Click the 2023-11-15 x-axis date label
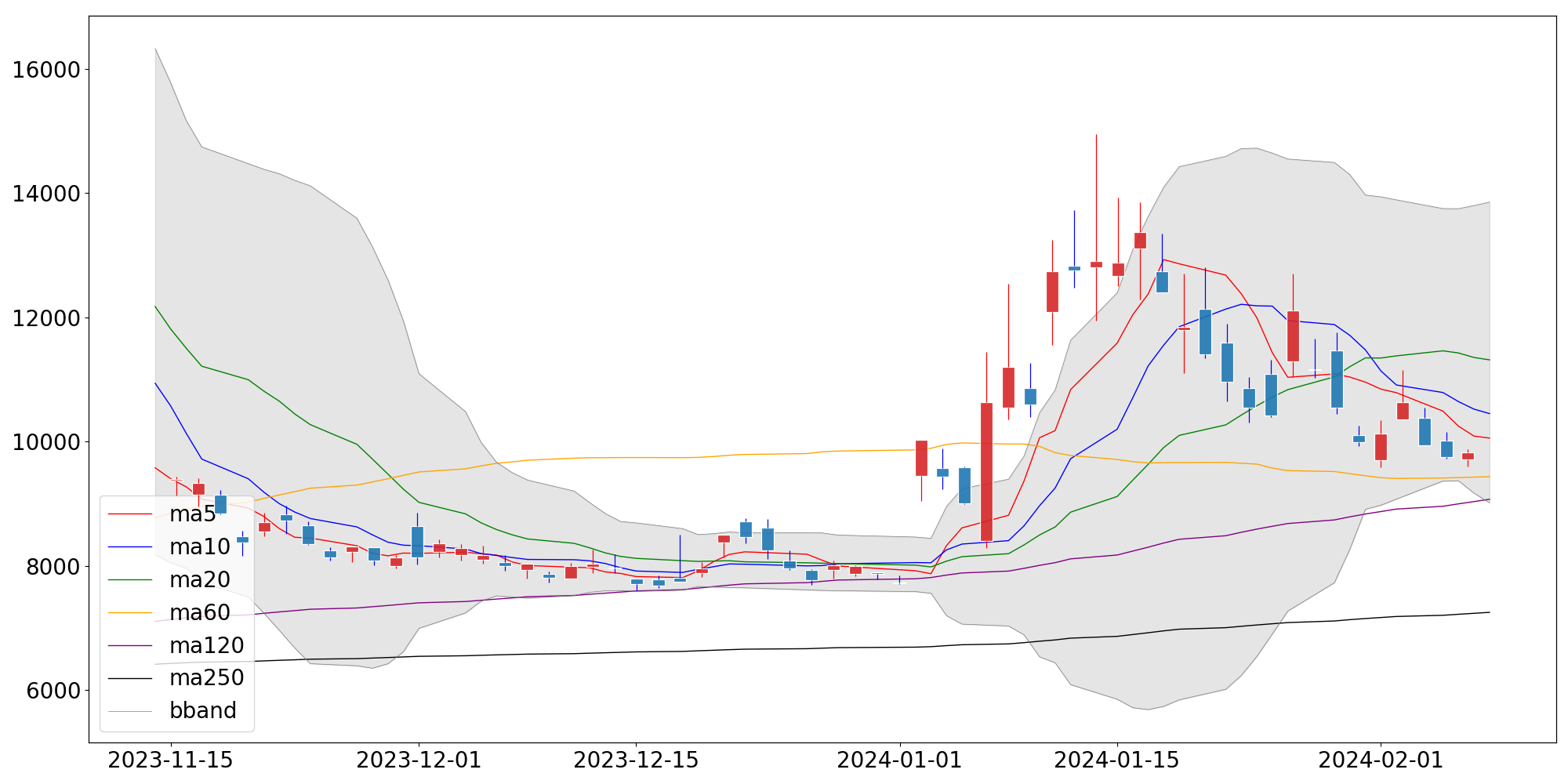The image size is (1568, 784). 170,760
